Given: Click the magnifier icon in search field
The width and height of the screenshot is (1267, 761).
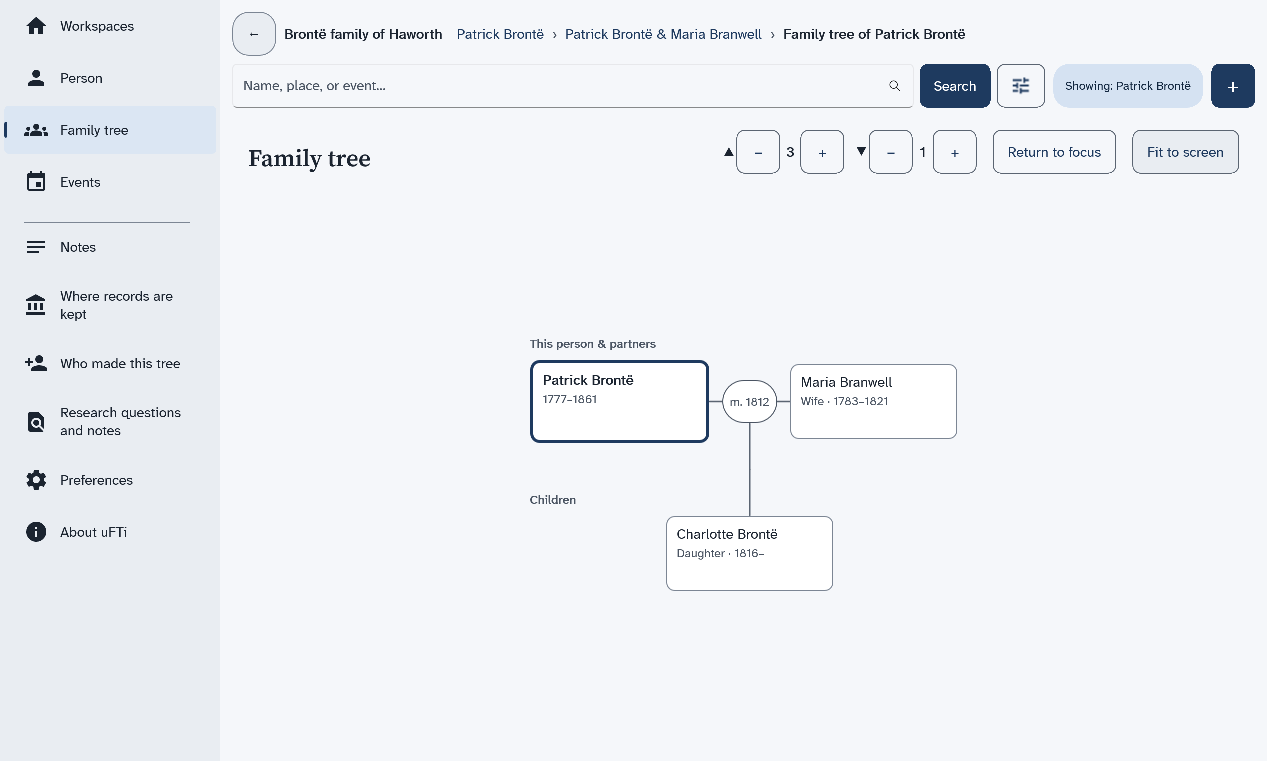Looking at the screenshot, I should point(895,86).
